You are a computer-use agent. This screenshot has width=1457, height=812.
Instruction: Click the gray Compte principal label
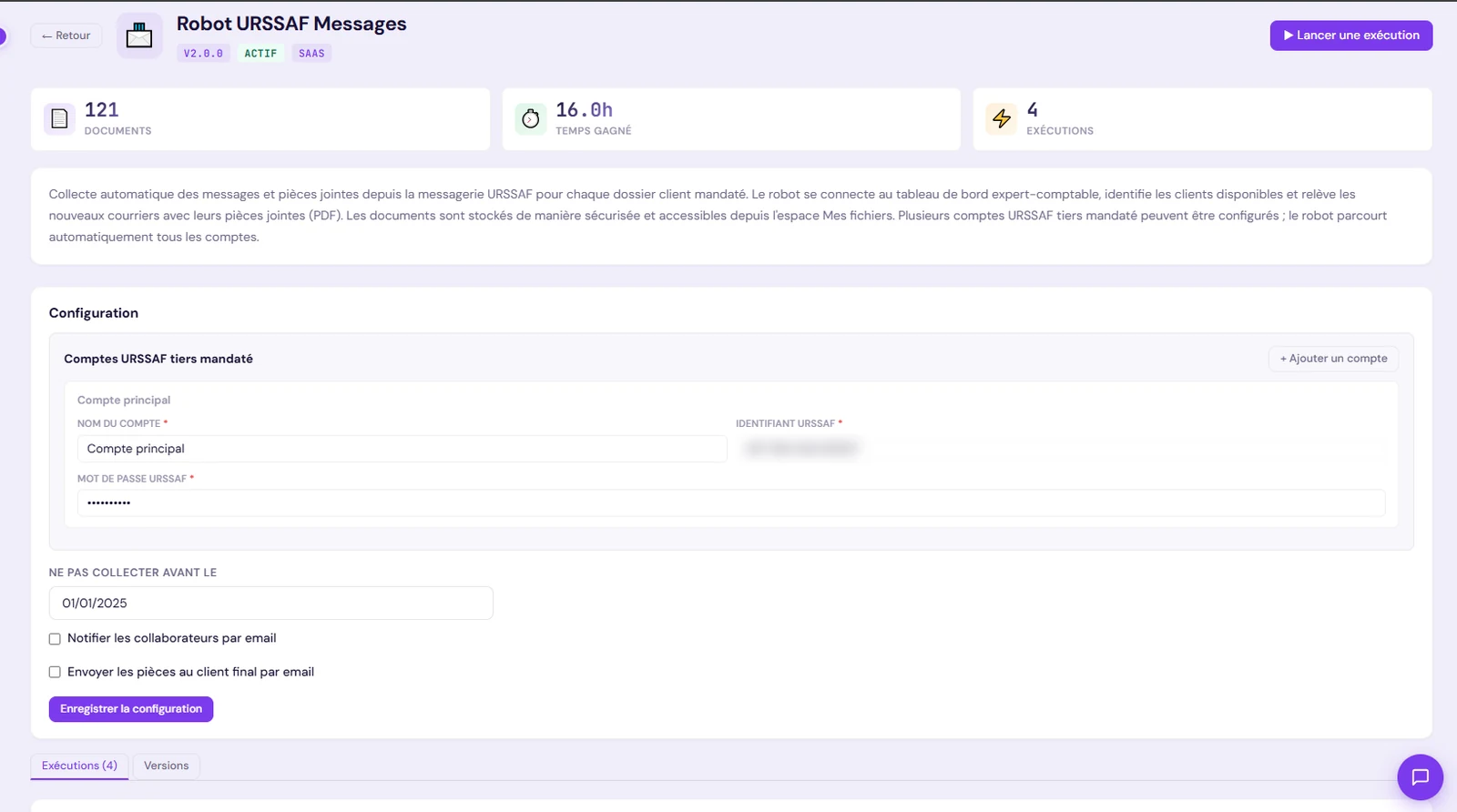[124, 401]
